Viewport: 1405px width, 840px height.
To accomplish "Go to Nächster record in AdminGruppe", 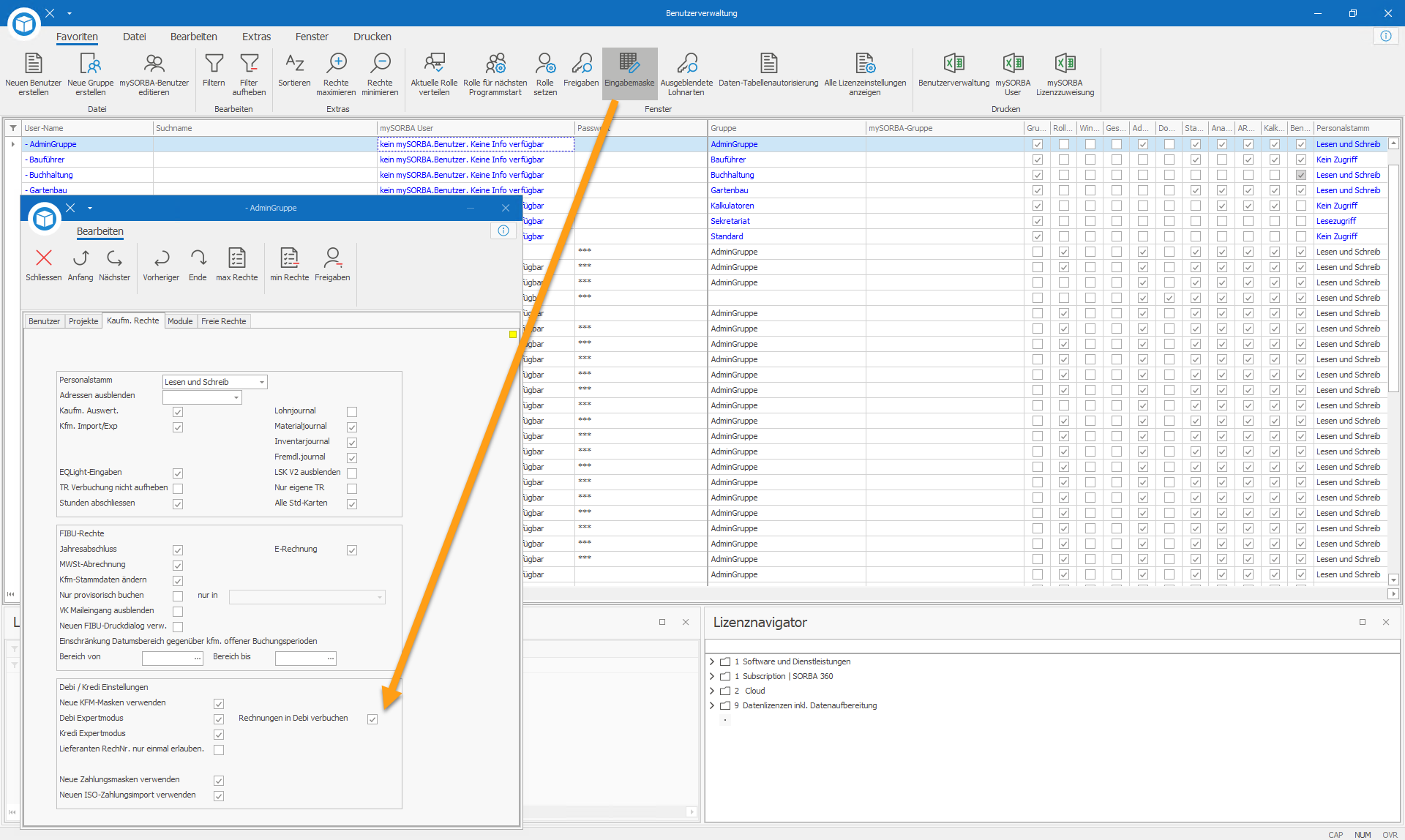I will tap(114, 265).
